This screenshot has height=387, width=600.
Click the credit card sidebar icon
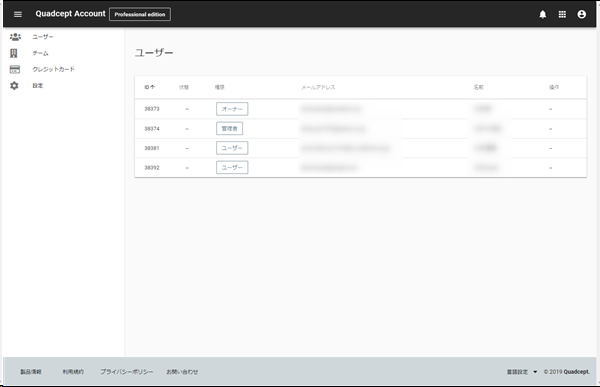[x=15, y=69]
